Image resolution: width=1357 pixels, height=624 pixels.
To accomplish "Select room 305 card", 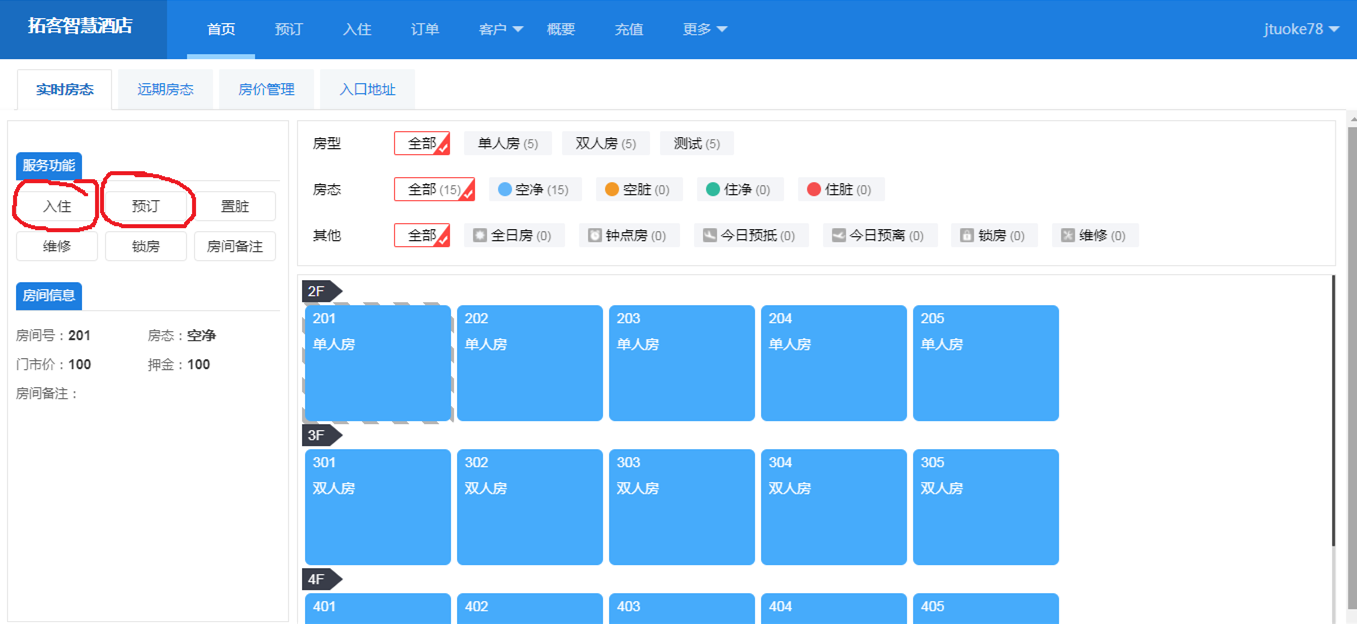I will pyautogui.click(x=986, y=507).
